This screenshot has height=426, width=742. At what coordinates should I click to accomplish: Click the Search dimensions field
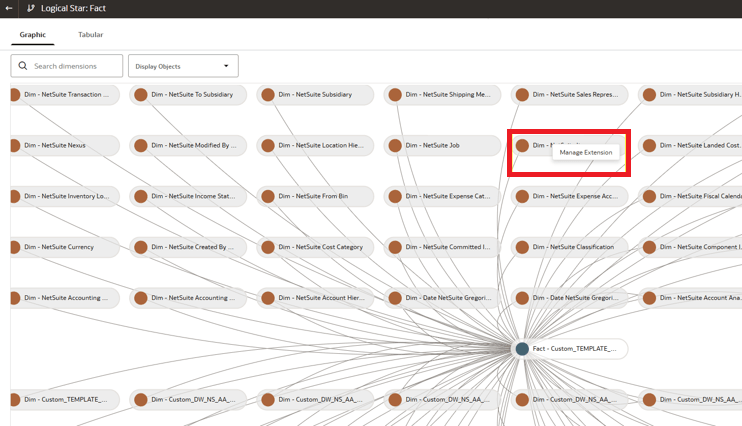[x=67, y=66]
